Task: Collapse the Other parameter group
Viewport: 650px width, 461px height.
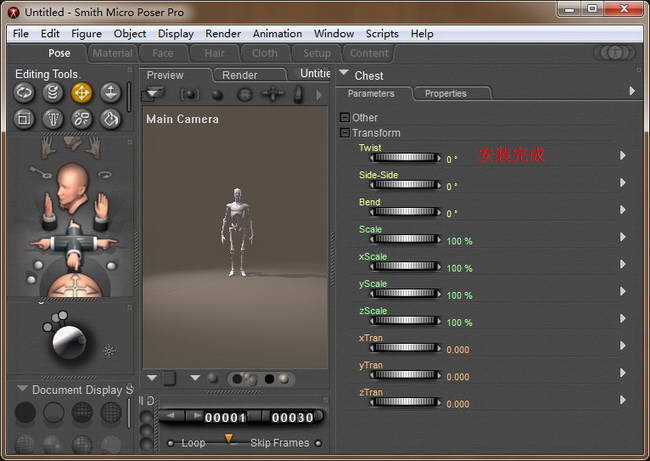Action: 345,117
